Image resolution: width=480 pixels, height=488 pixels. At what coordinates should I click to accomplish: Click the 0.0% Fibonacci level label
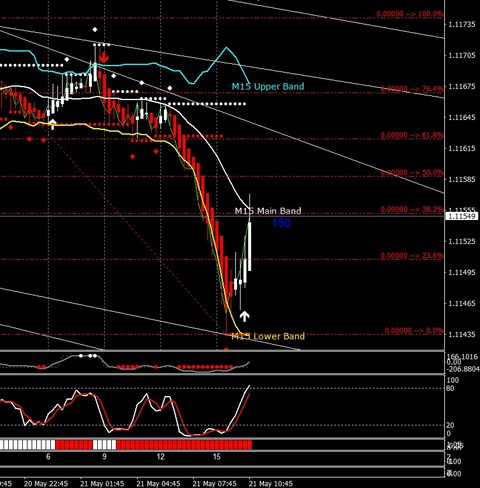(414, 331)
